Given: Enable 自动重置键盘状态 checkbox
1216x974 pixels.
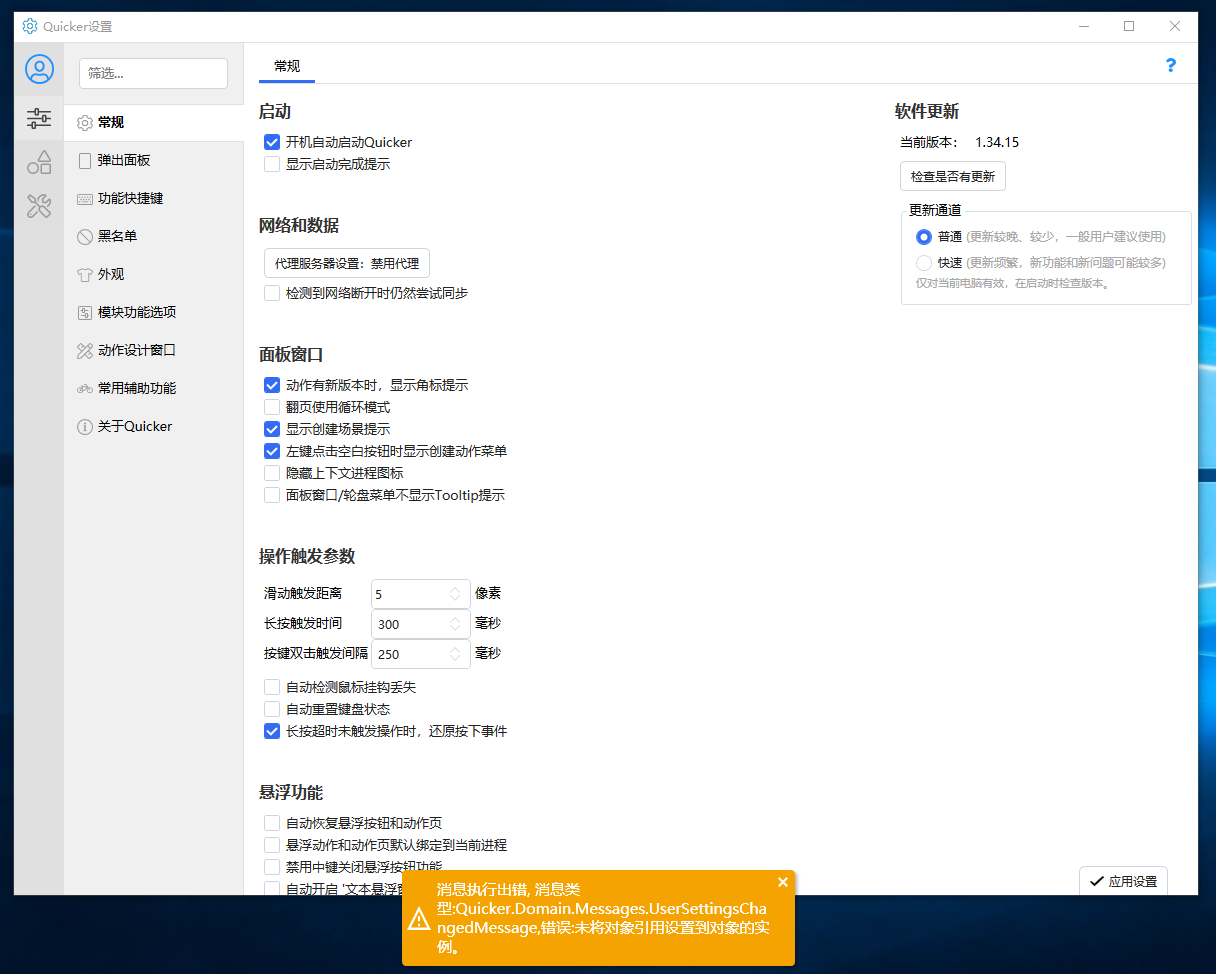Looking at the screenshot, I should (272, 709).
